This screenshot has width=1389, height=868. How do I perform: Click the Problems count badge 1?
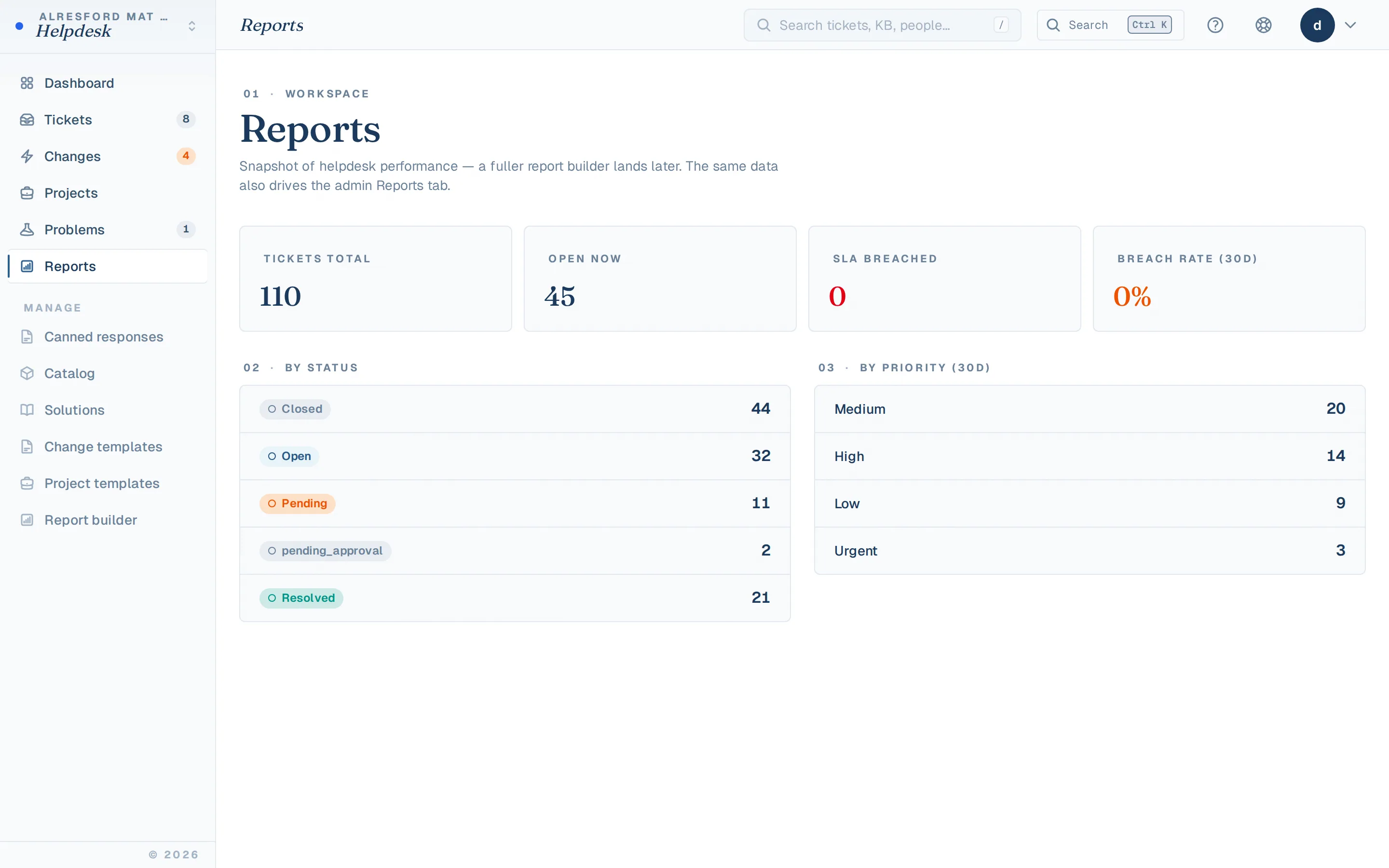pyautogui.click(x=186, y=229)
